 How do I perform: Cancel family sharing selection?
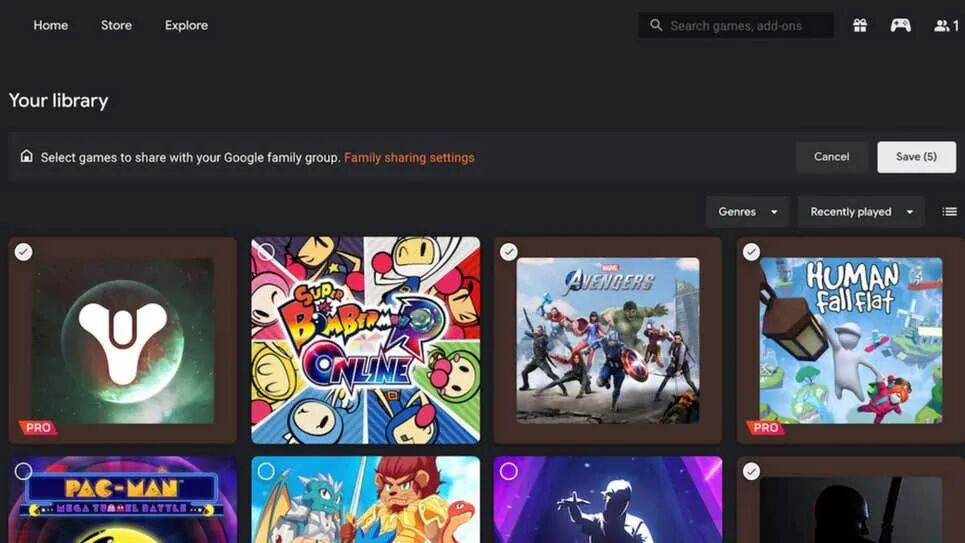click(831, 157)
